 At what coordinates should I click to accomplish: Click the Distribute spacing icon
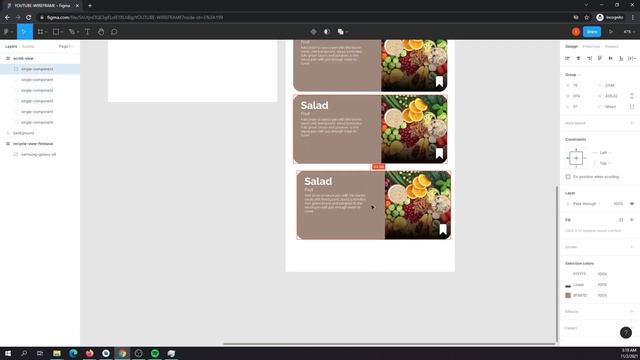coord(631,58)
